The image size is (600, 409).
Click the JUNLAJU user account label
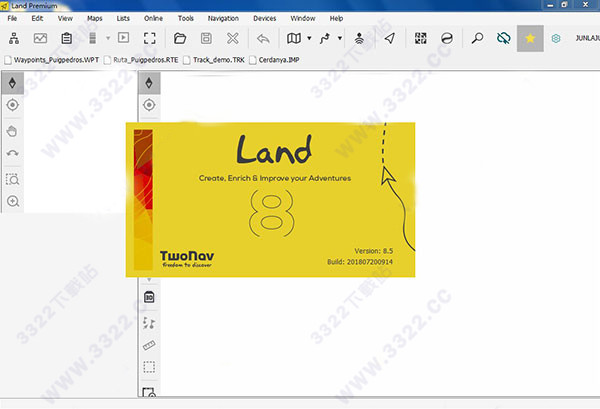pyautogui.click(x=587, y=38)
